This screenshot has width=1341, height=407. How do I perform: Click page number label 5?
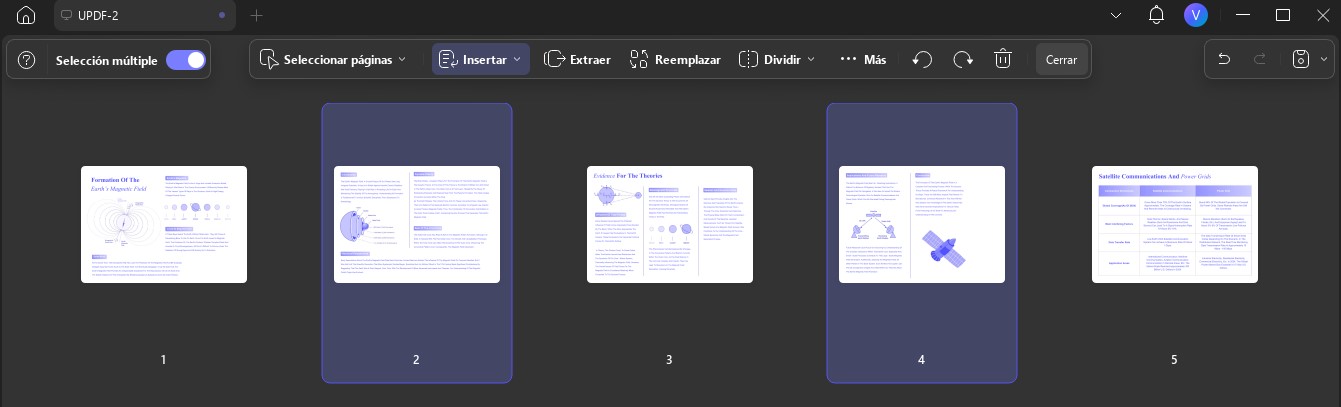[1174, 359]
